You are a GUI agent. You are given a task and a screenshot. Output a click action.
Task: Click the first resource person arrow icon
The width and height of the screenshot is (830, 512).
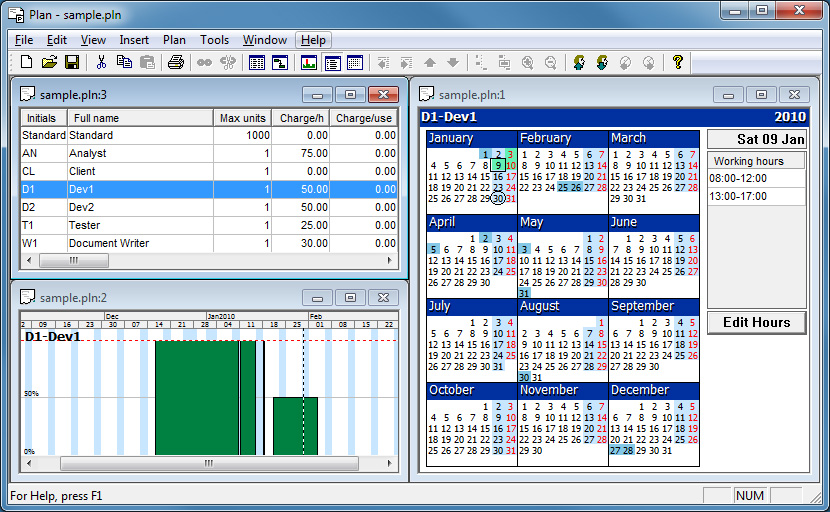pos(579,62)
